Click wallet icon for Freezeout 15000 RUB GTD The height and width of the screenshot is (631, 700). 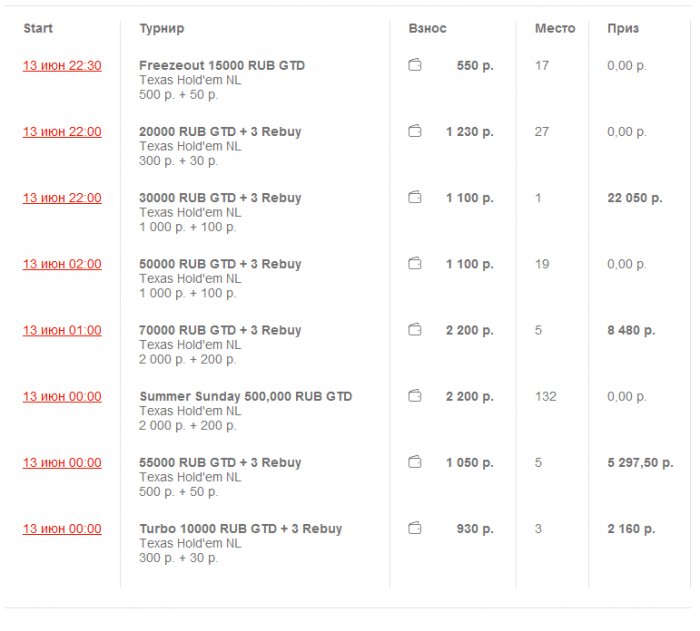click(x=415, y=66)
